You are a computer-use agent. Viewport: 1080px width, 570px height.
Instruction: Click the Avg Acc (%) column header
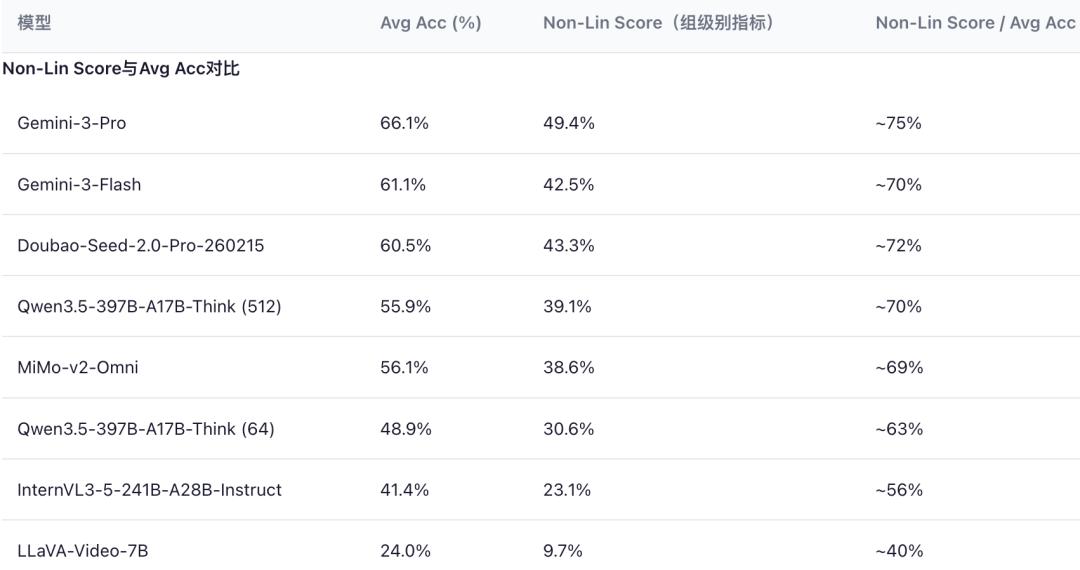point(430,23)
